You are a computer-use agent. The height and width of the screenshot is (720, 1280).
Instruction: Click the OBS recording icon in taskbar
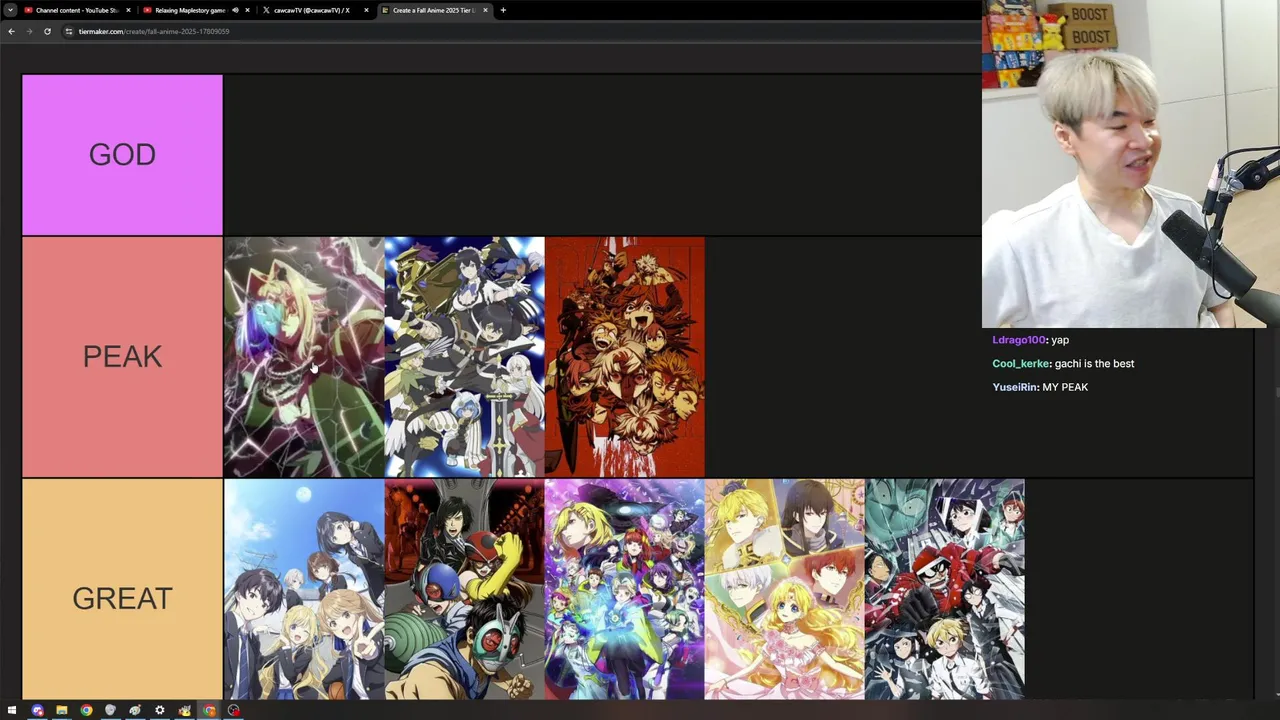[x=233, y=711]
